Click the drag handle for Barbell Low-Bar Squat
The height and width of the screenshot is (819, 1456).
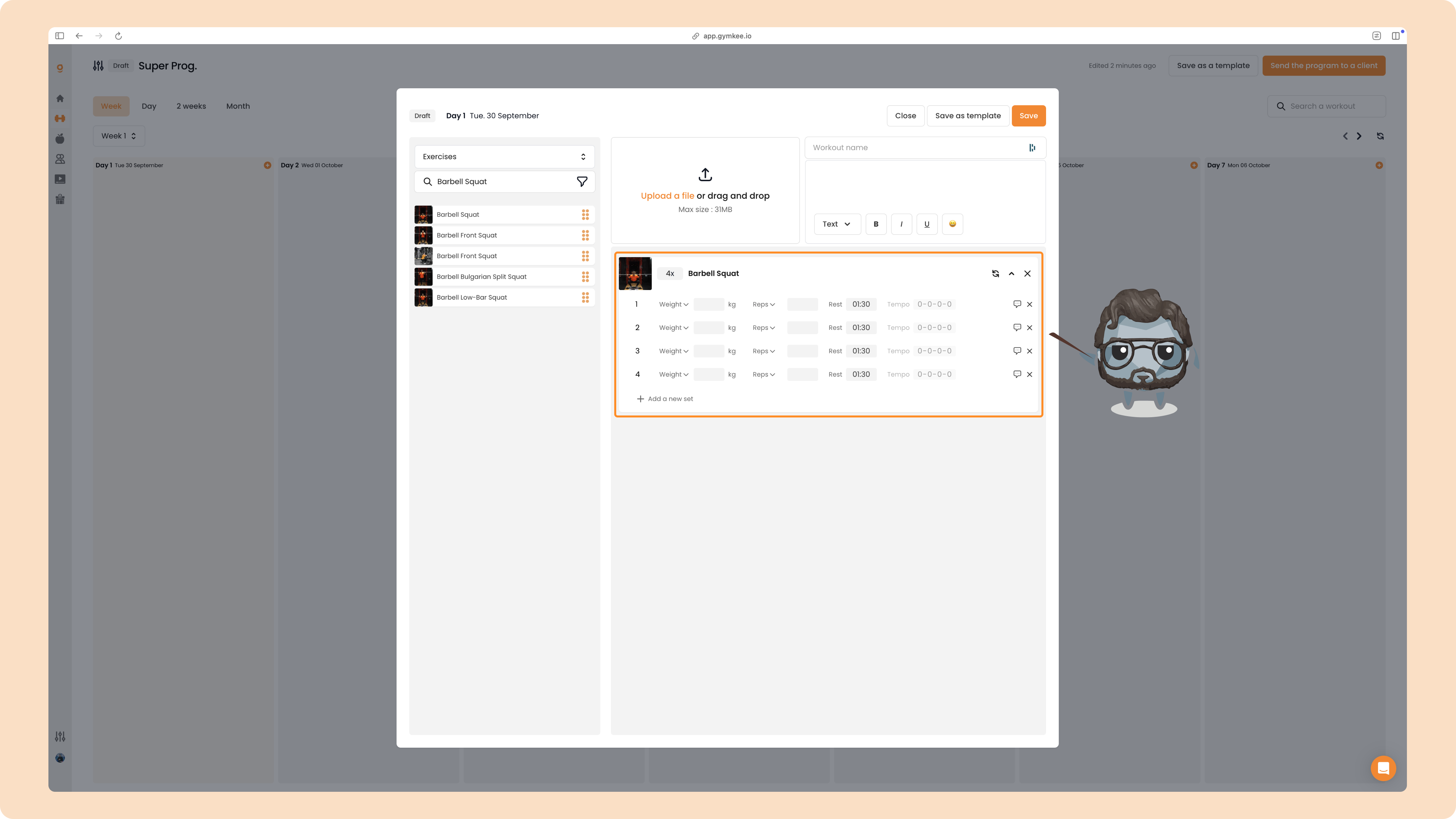[585, 298]
